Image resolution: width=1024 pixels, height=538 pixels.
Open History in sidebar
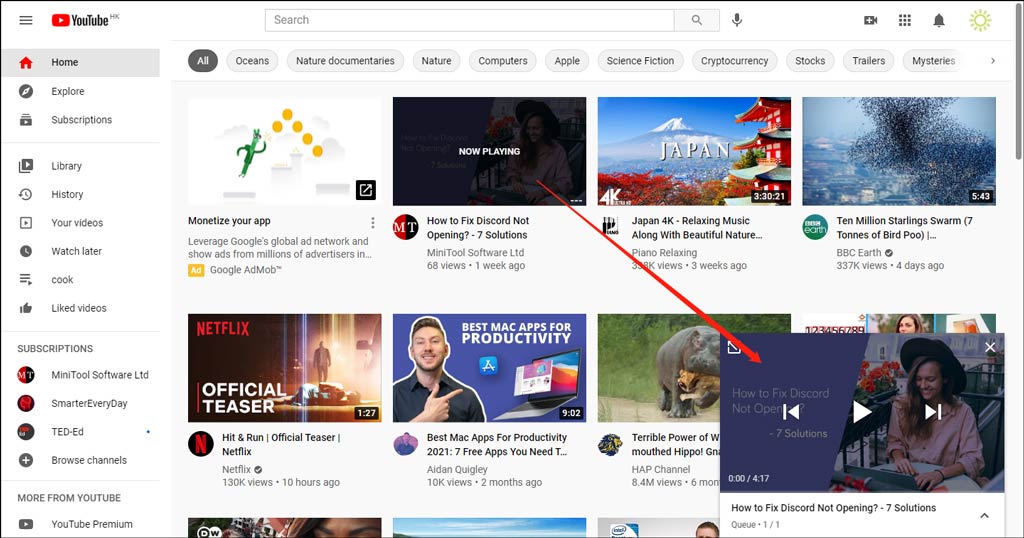coord(80,194)
